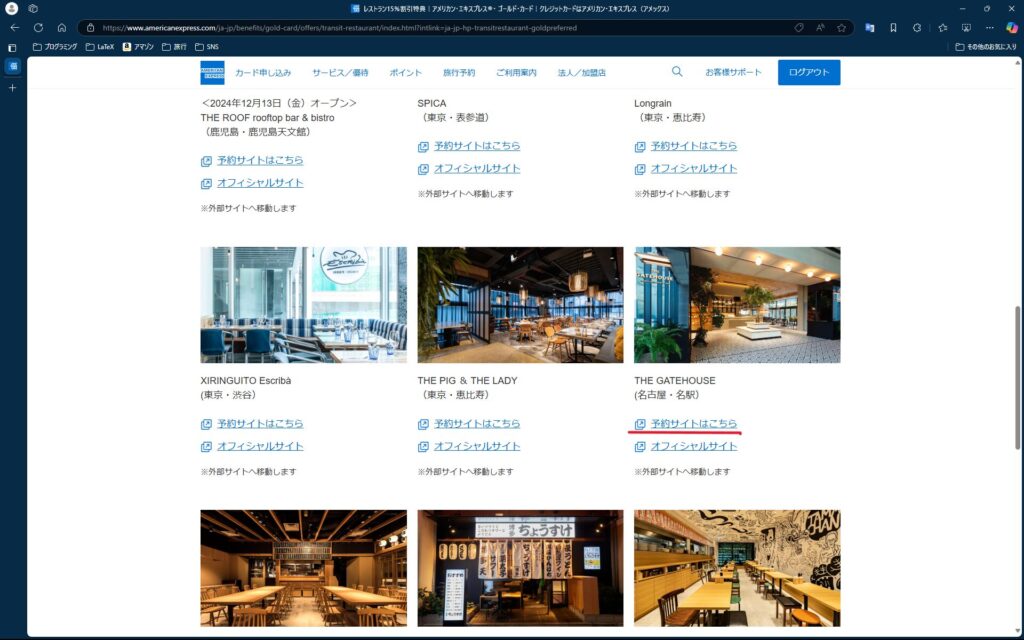
Task: Open the LaTeX bookmarks folder
Action: (x=100, y=47)
